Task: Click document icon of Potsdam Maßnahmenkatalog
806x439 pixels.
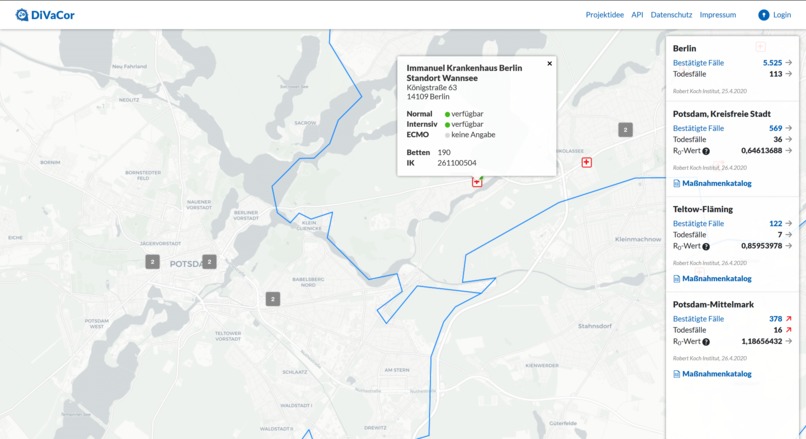Action: coord(676,184)
